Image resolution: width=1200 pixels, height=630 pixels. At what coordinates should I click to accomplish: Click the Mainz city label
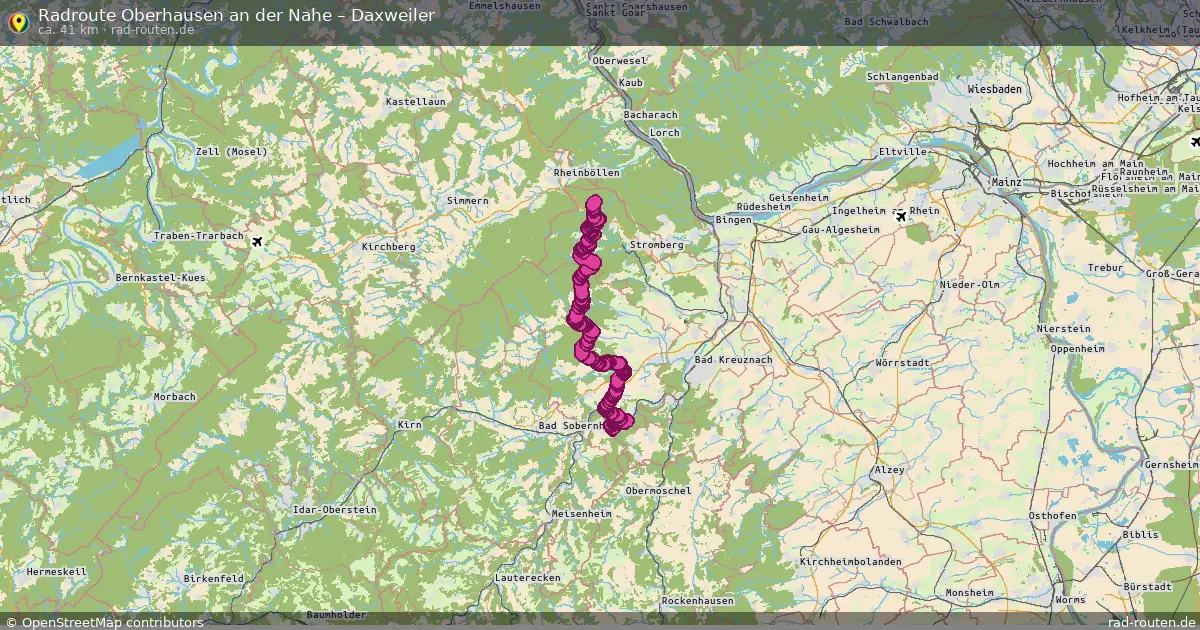[x=1006, y=182]
